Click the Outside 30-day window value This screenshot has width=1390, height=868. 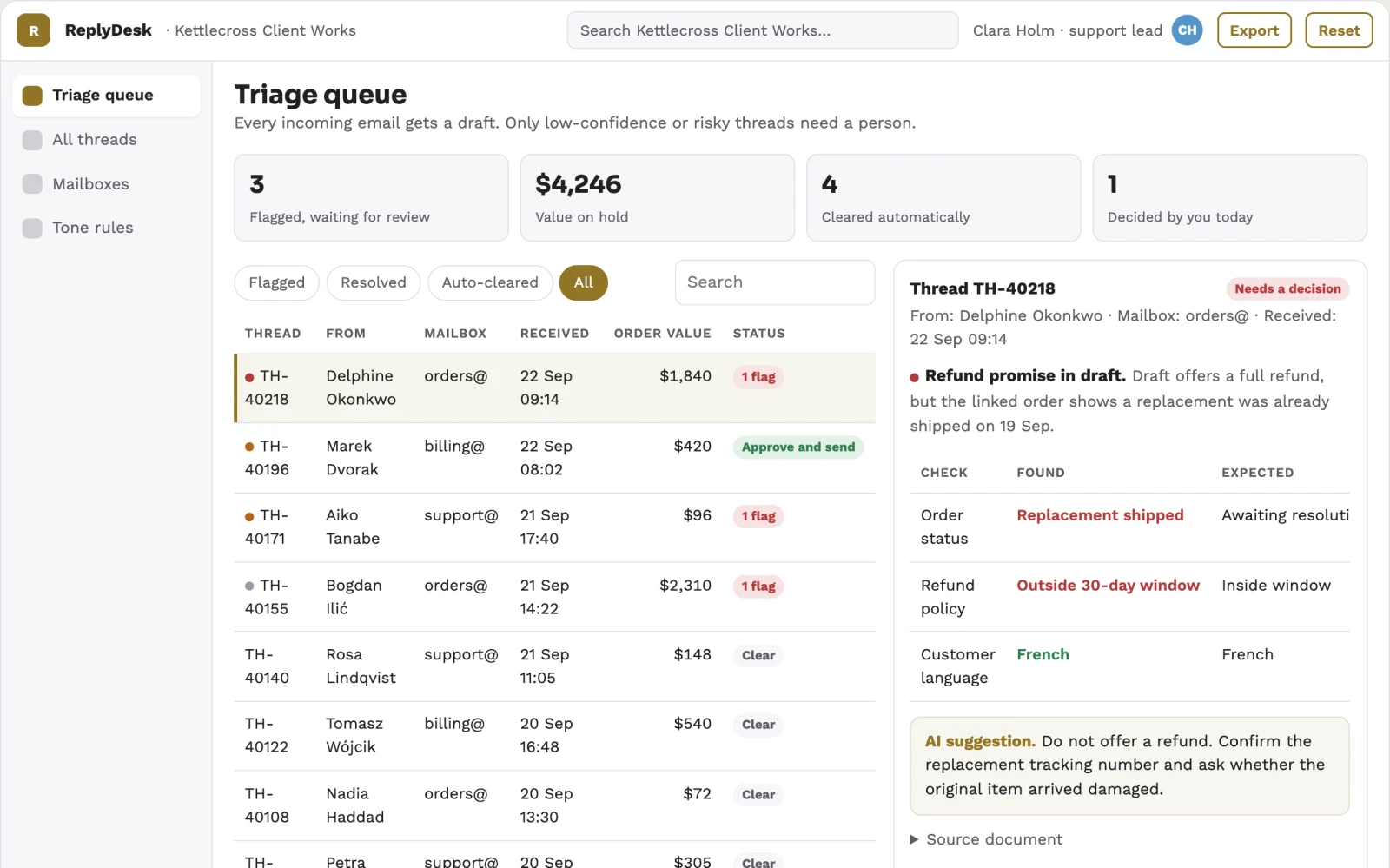(1108, 586)
